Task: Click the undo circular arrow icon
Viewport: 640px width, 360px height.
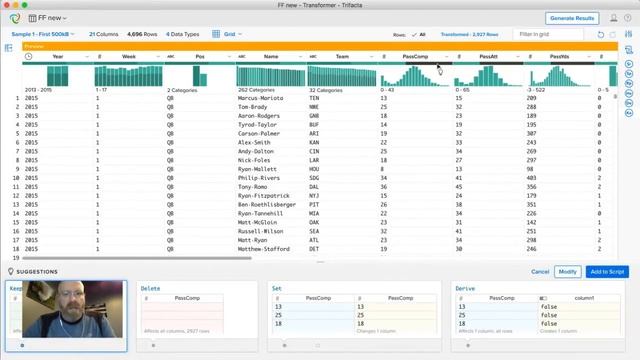Action: click(600, 35)
